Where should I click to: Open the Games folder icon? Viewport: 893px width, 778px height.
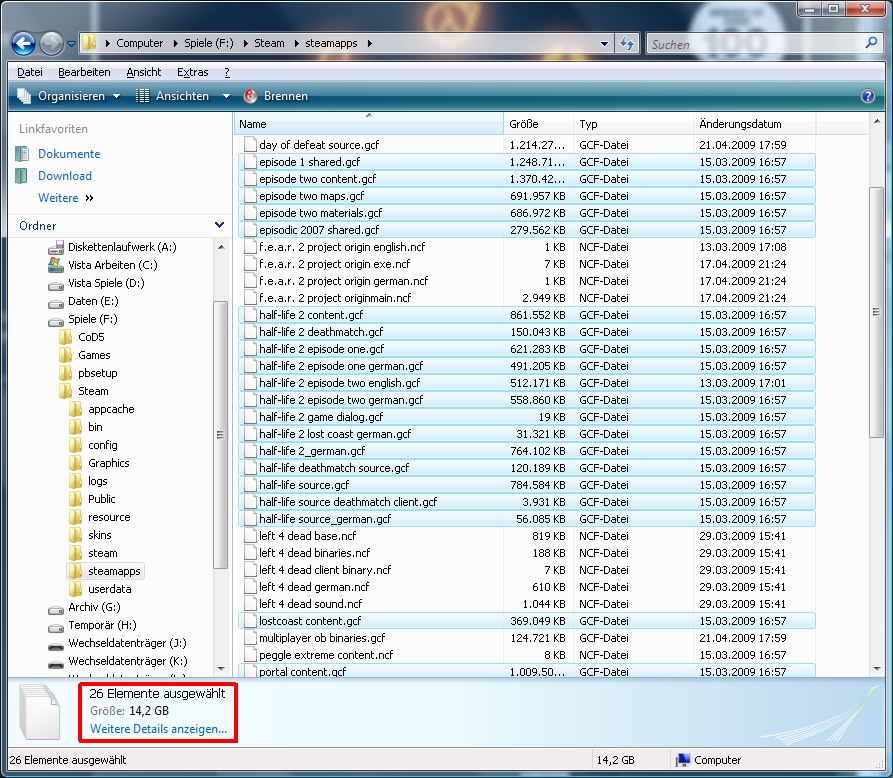[x=66, y=355]
